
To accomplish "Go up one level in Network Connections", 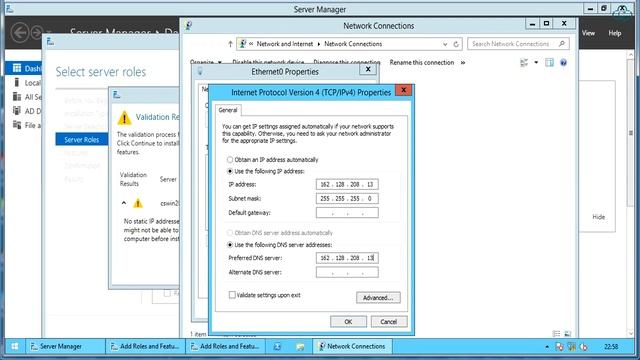I will coord(230,44).
